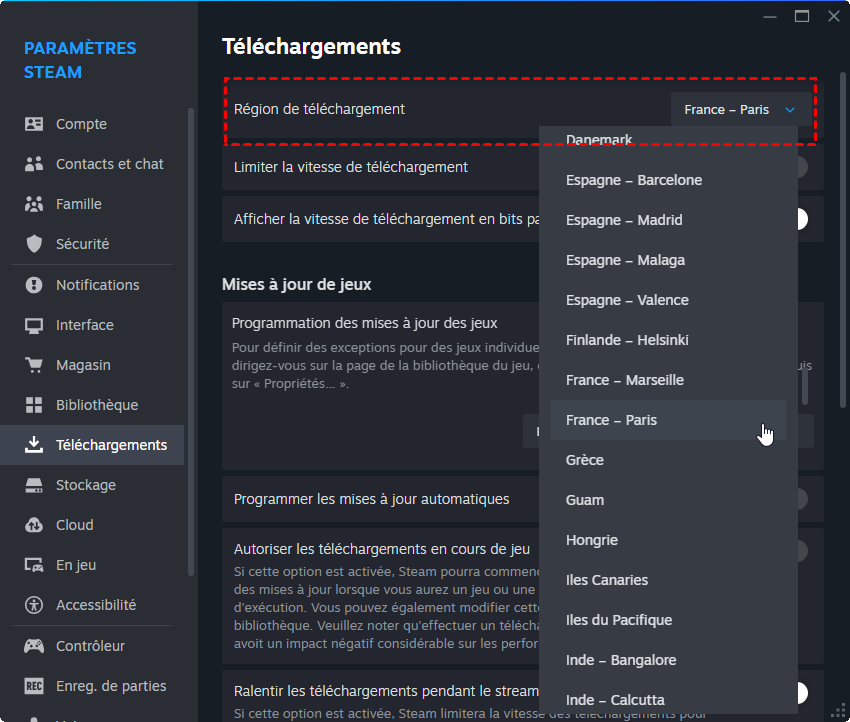Select the Accessibilité settings page
Viewport: 850px width, 722px height.
(92, 605)
